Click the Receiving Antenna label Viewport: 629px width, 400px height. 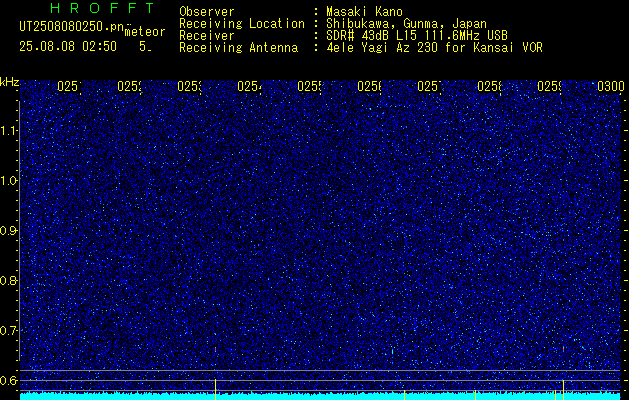[x=238, y=48]
